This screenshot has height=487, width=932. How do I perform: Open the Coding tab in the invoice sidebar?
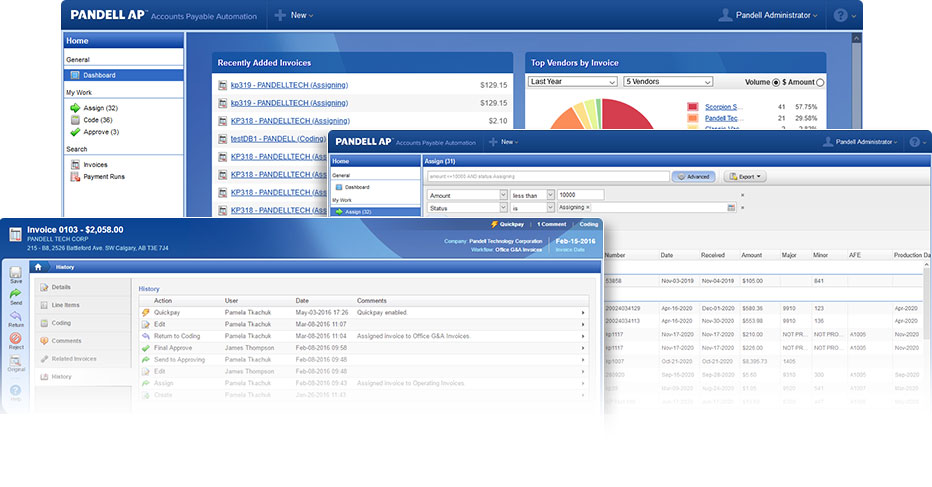pyautogui.click(x=83, y=323)
